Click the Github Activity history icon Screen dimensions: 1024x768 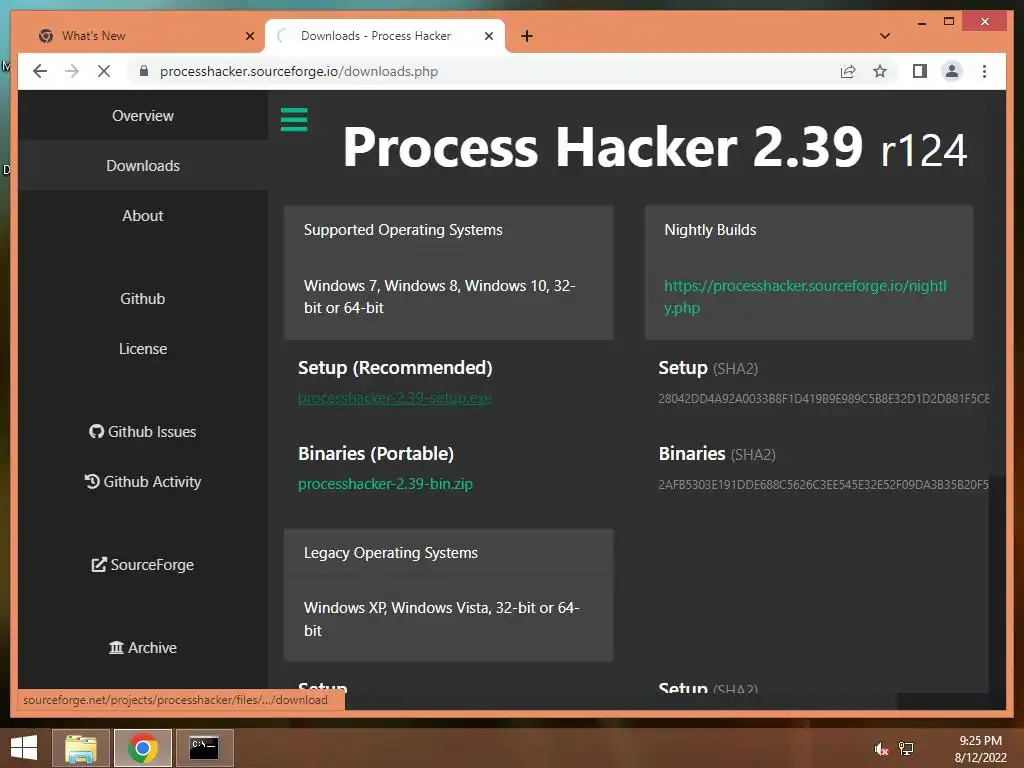[92, 482]
